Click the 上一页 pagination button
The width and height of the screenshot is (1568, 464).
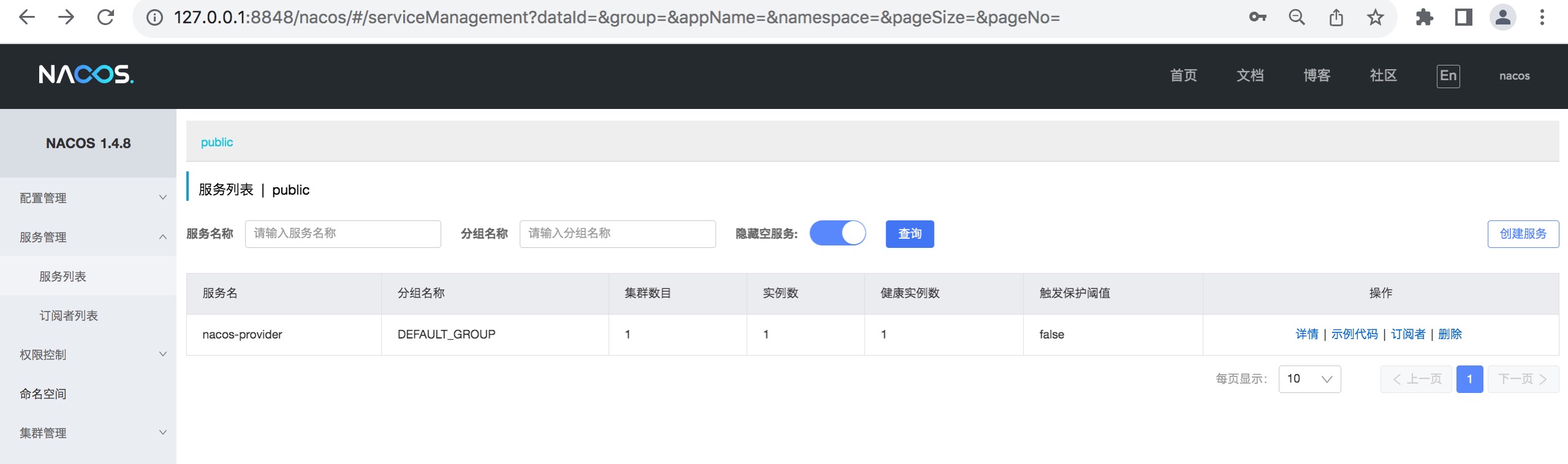(1416, 379)
